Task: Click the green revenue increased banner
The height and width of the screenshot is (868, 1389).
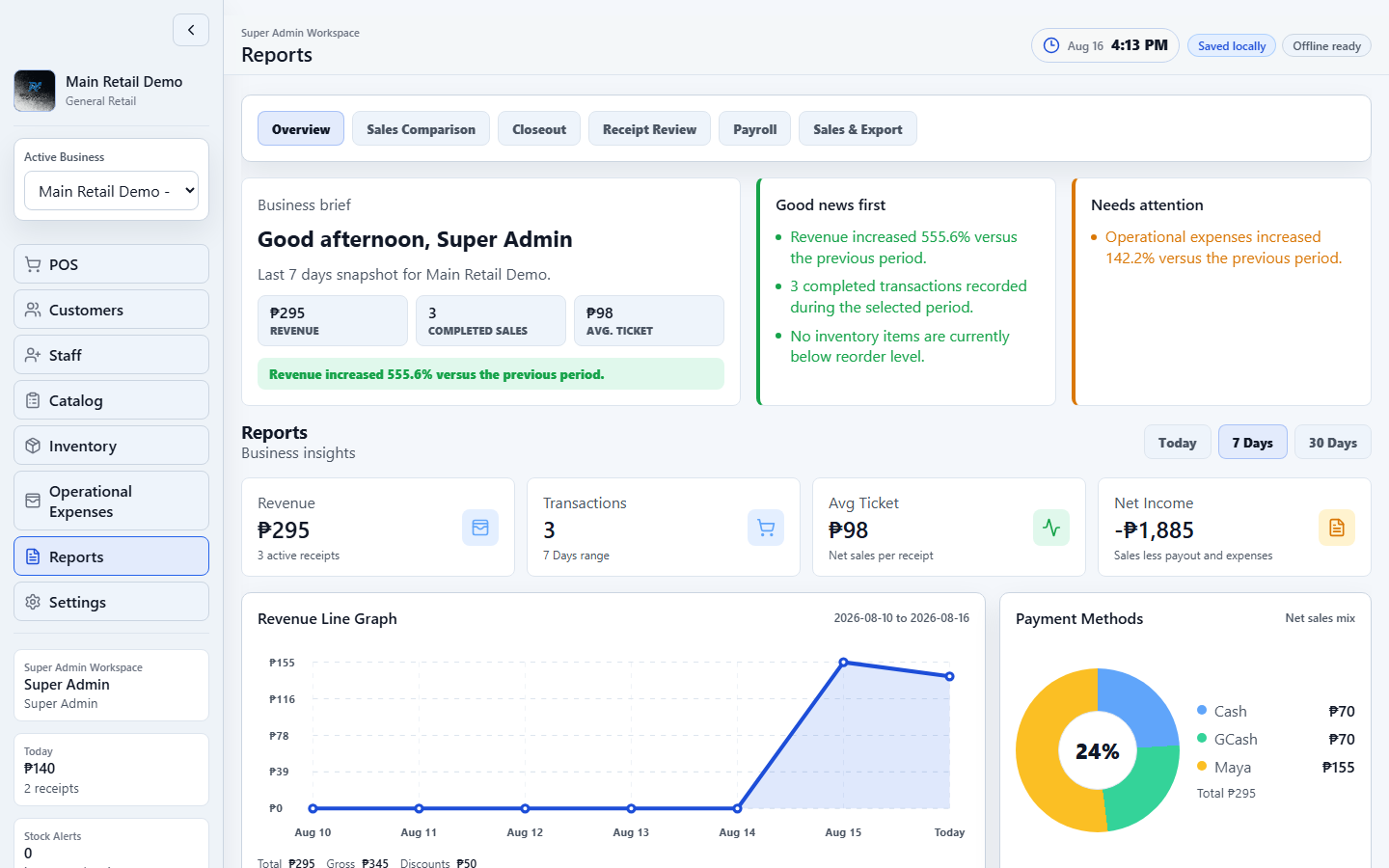Action: tap(491, 374)
